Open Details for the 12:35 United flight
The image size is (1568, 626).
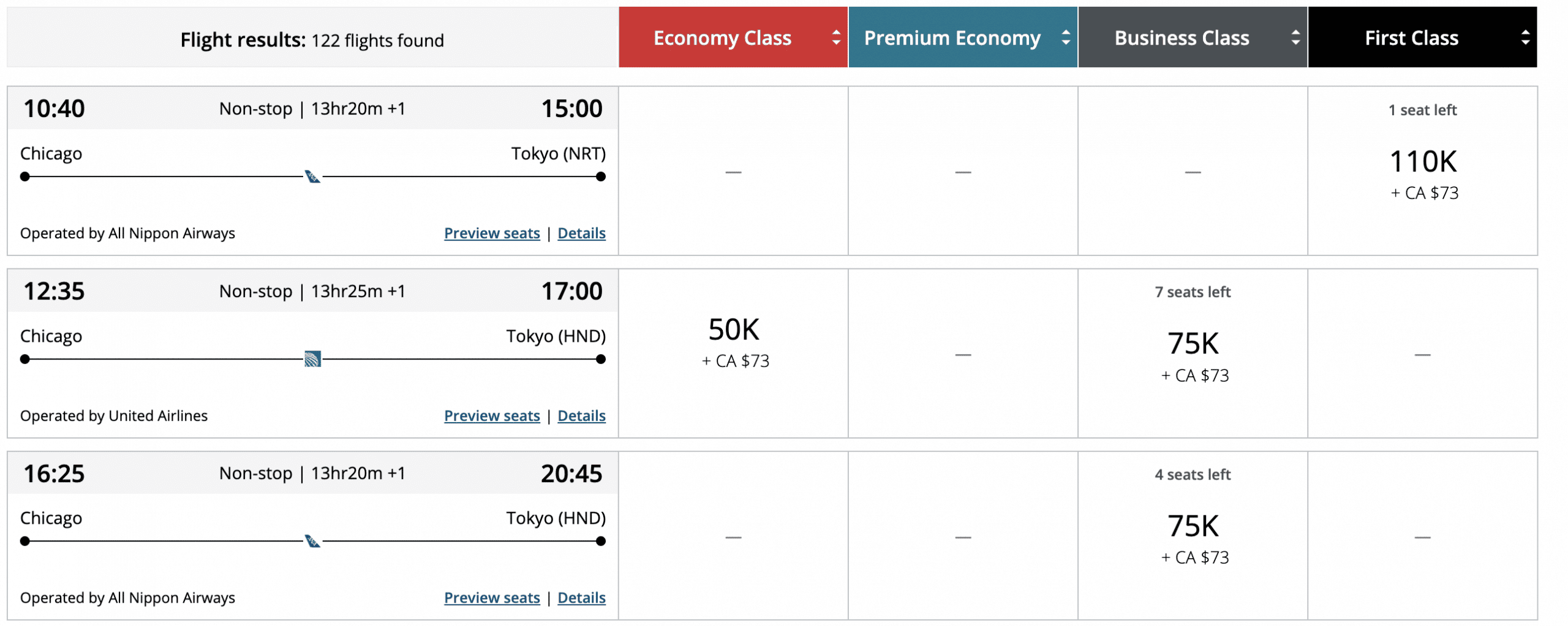[581, 416]
